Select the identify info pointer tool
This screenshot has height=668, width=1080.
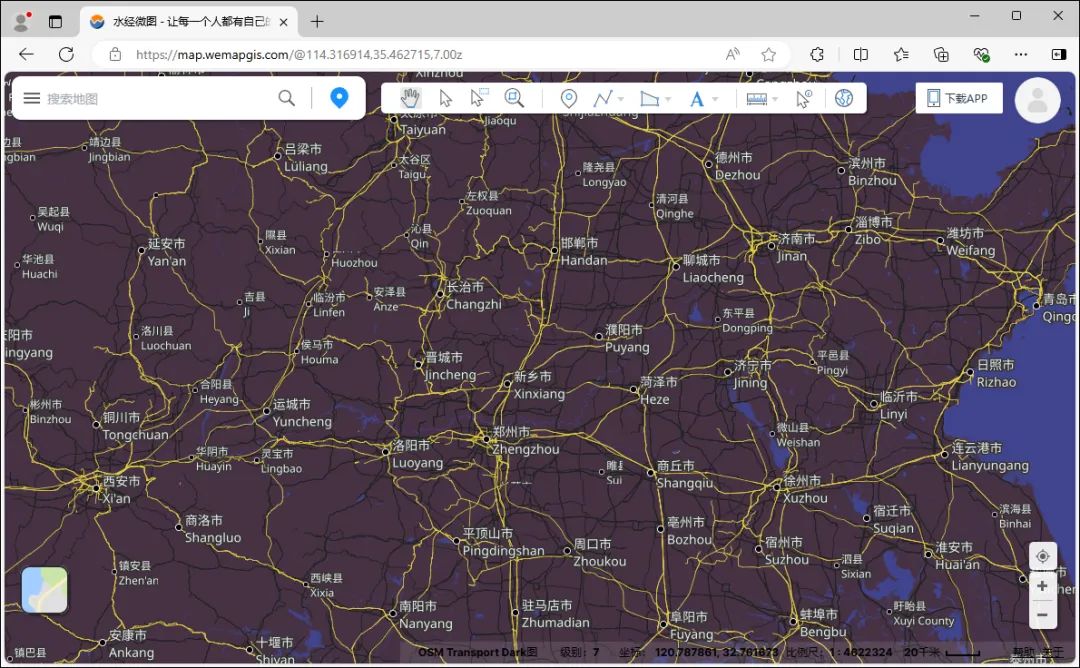[804, 98]
